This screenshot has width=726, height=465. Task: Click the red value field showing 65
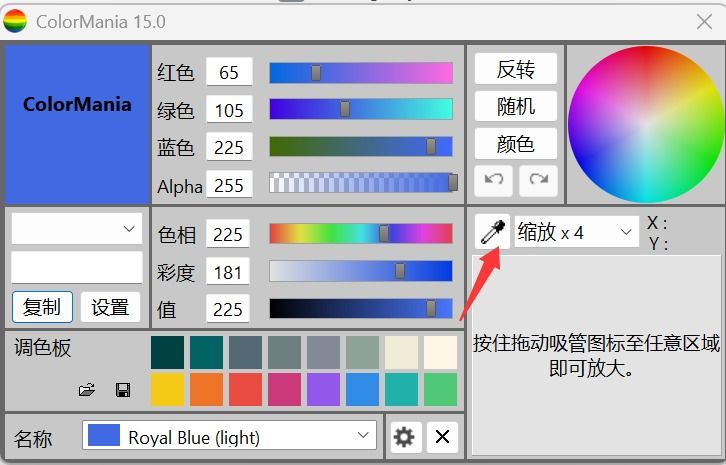pyautogui.click(x=229, y=72)
